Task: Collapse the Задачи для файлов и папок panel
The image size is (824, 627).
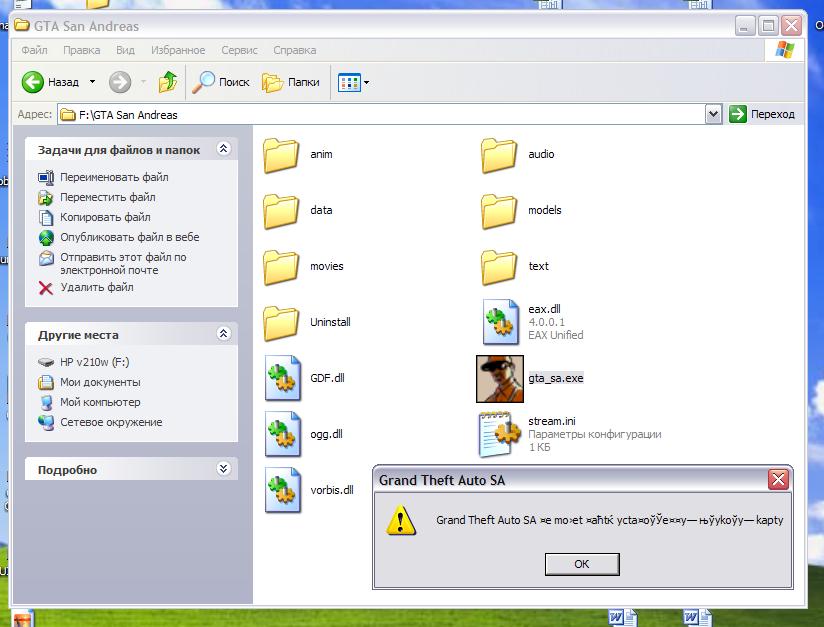Action: pyautogui.click(x=223, y=149)
